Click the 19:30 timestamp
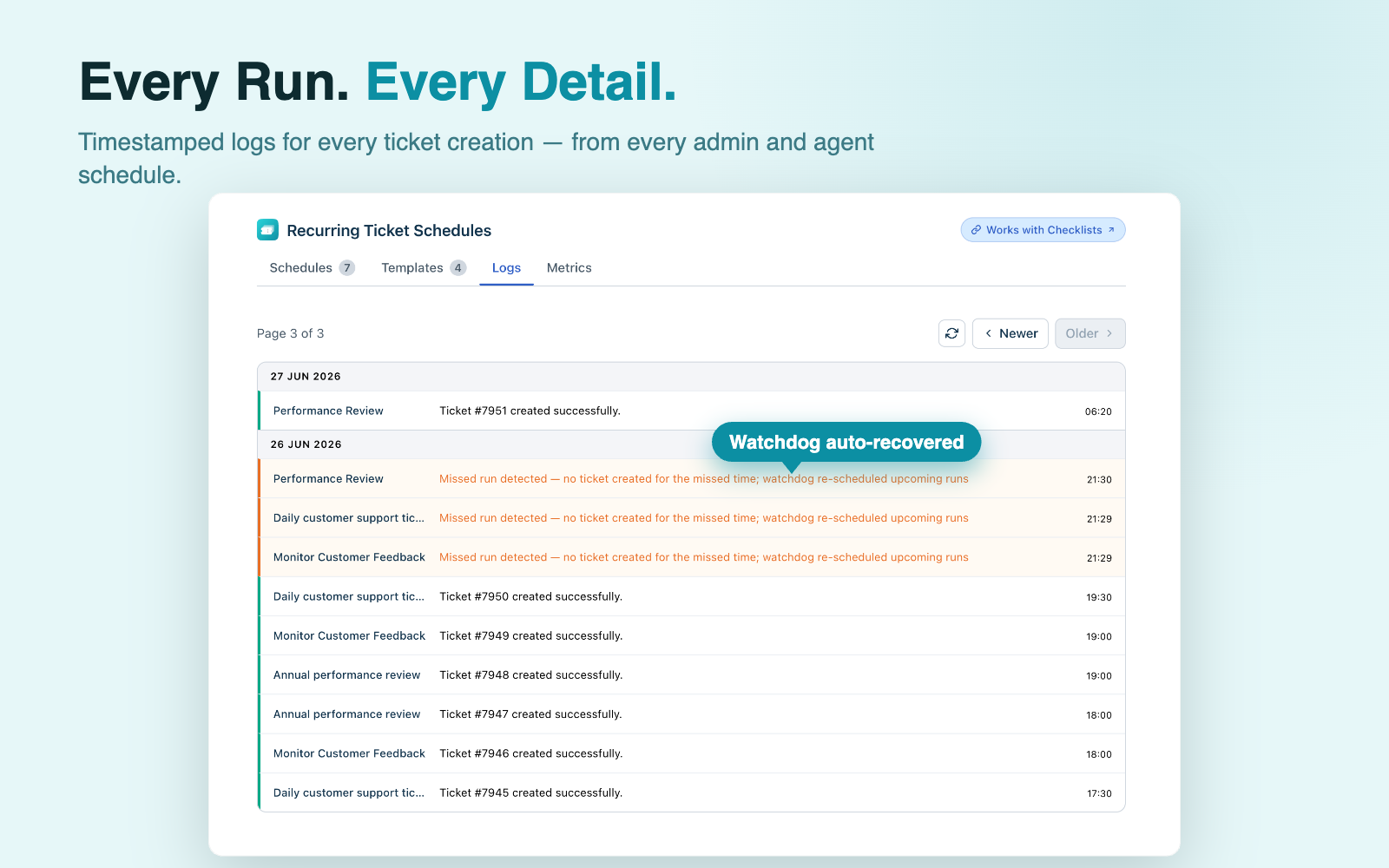Image resolution: width=1389 pixels, height=868 pixels. click(1098, 597)
